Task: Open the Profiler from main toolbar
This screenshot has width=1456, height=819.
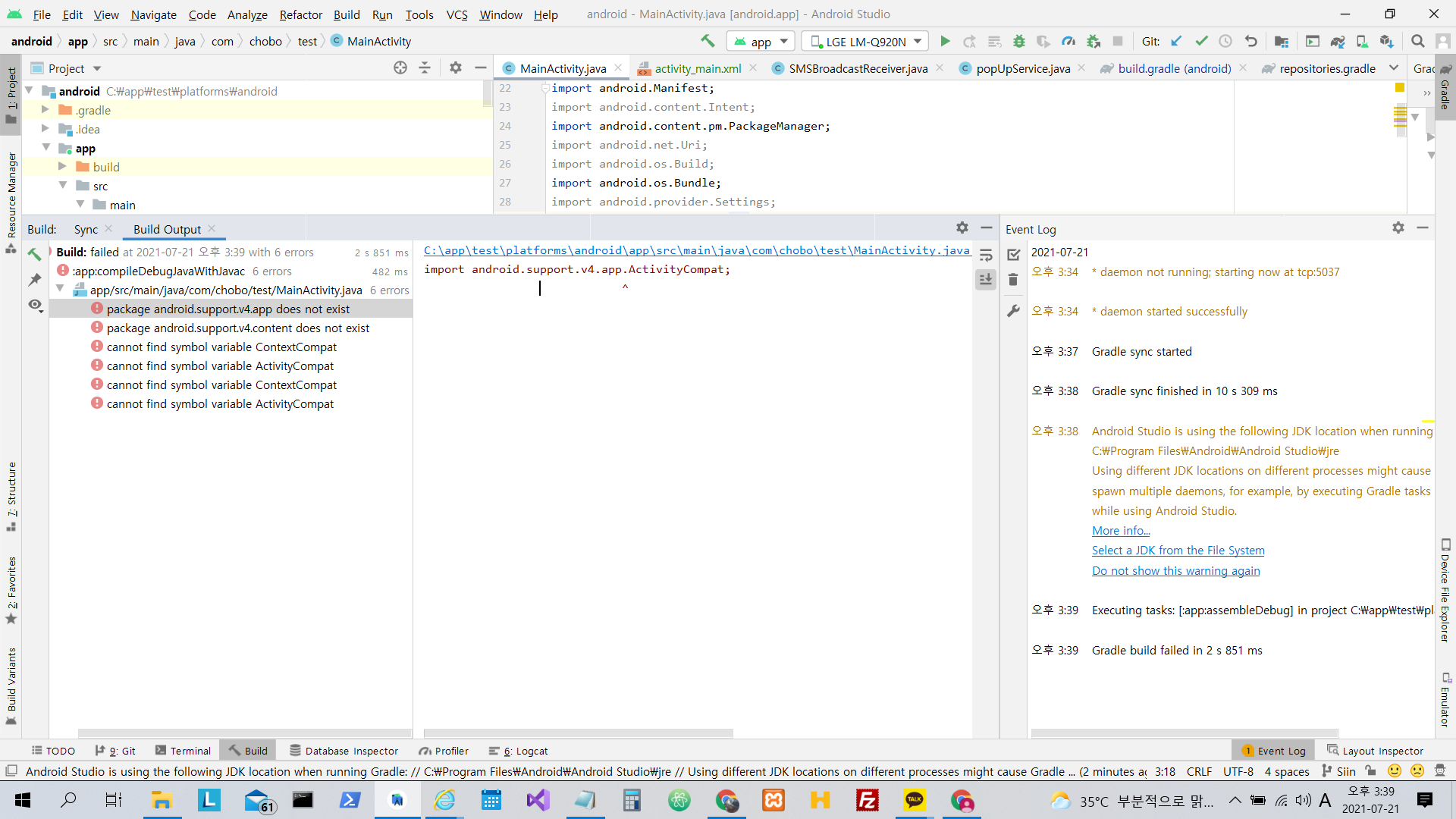Action: click(1068, 42)
